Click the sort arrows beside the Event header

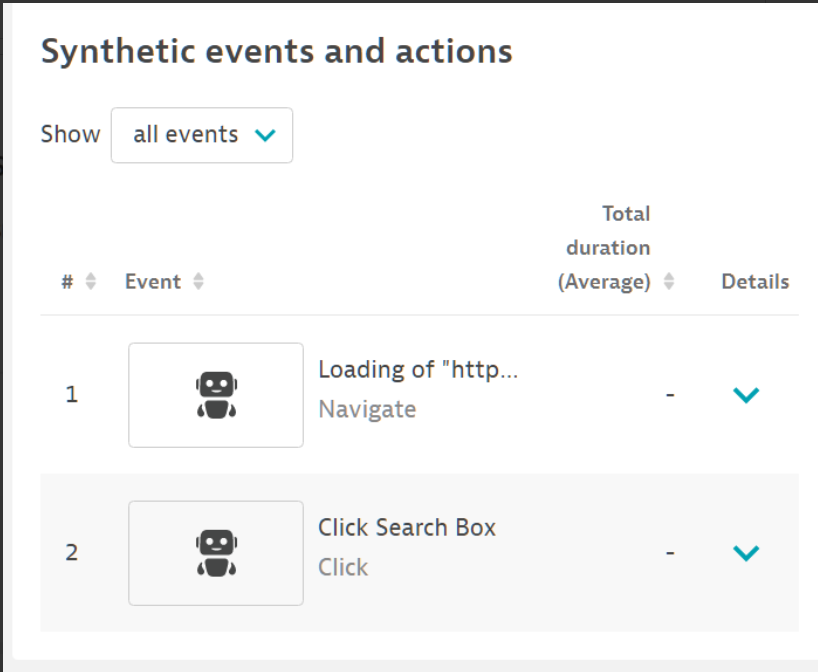tap(198, 281)
